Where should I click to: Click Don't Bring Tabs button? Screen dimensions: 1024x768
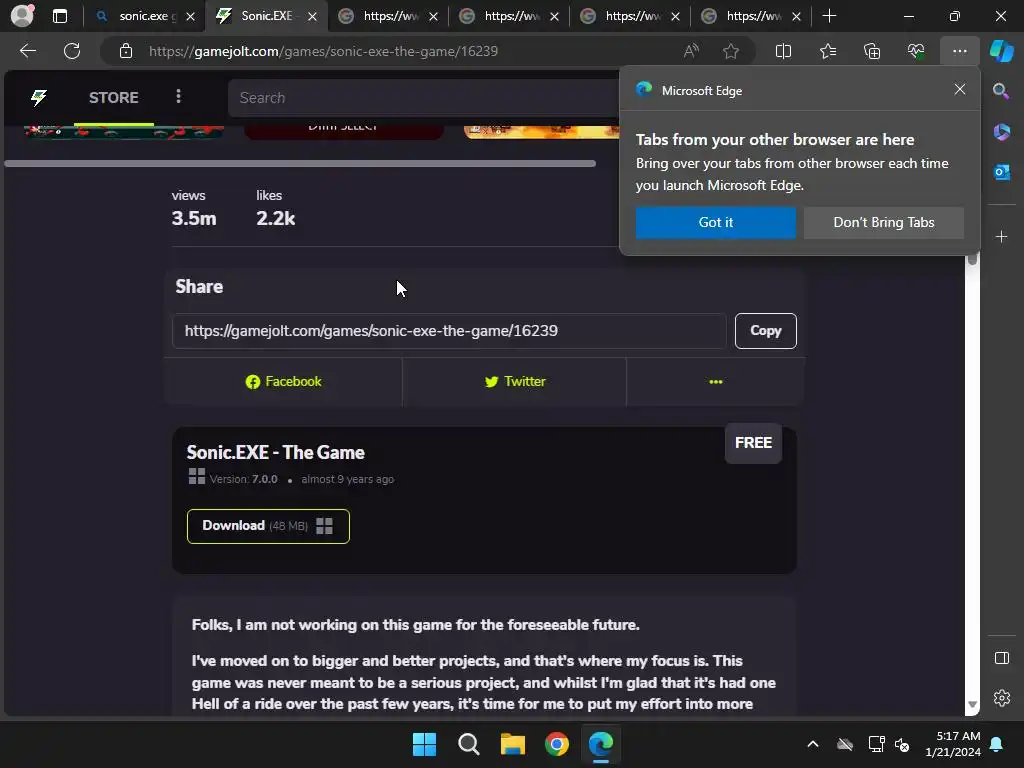884,223
